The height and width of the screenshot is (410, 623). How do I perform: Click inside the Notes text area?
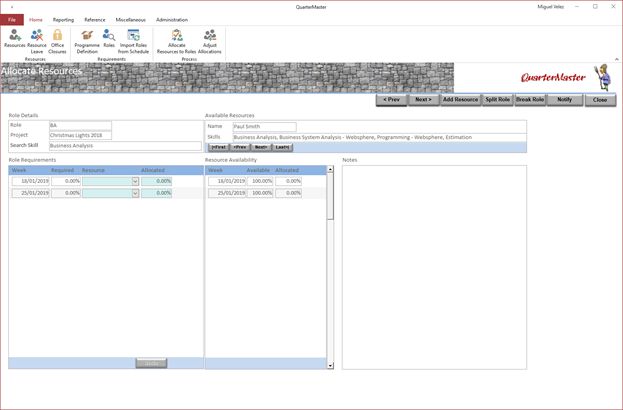click(434, 267)
